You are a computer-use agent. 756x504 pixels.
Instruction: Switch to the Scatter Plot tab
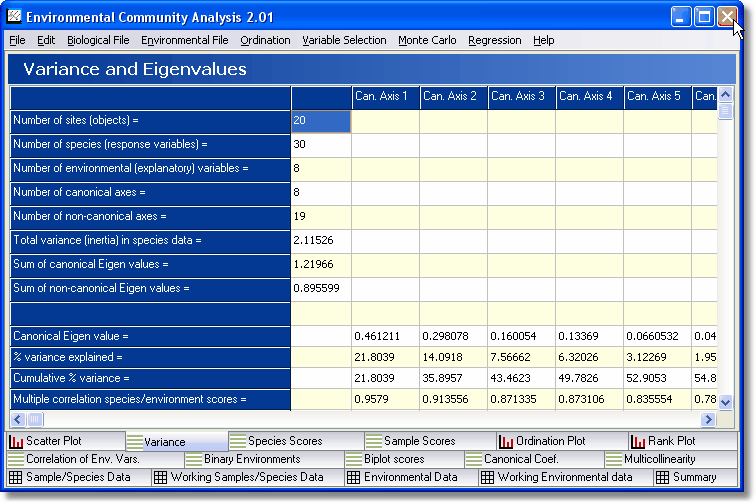point(66,441)
